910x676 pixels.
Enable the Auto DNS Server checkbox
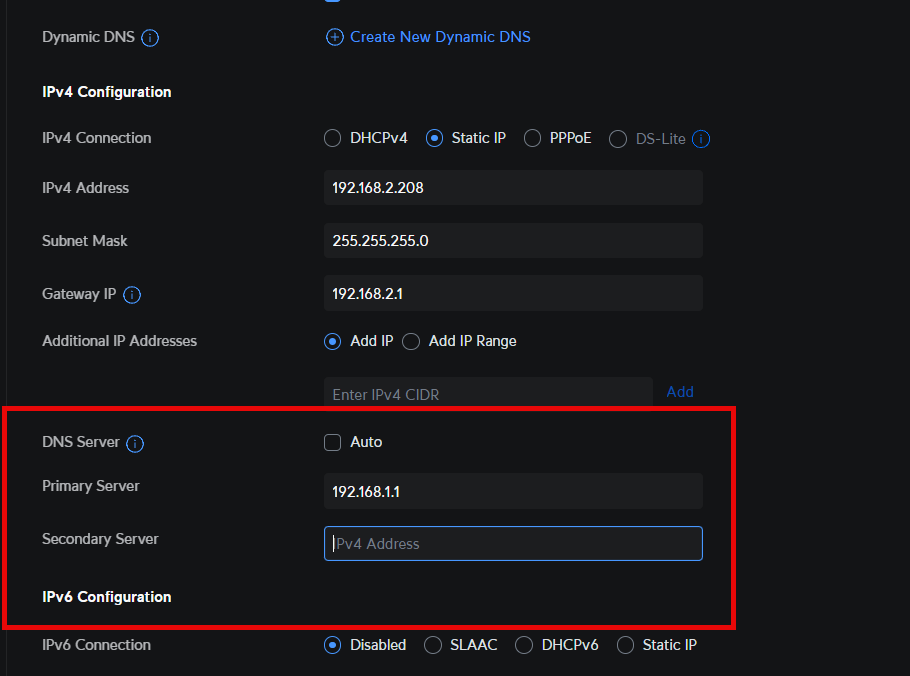[x=333, y=442]
